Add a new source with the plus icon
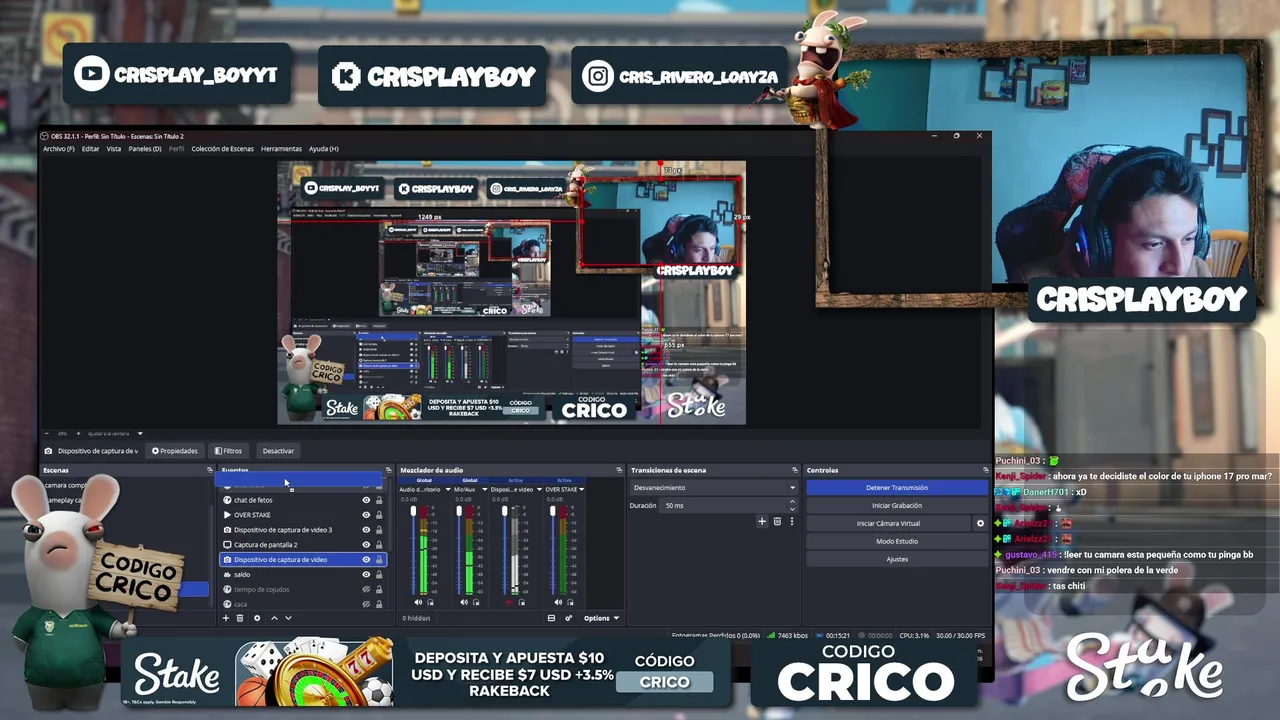1280x720 pixels. (x=225, y=618)
